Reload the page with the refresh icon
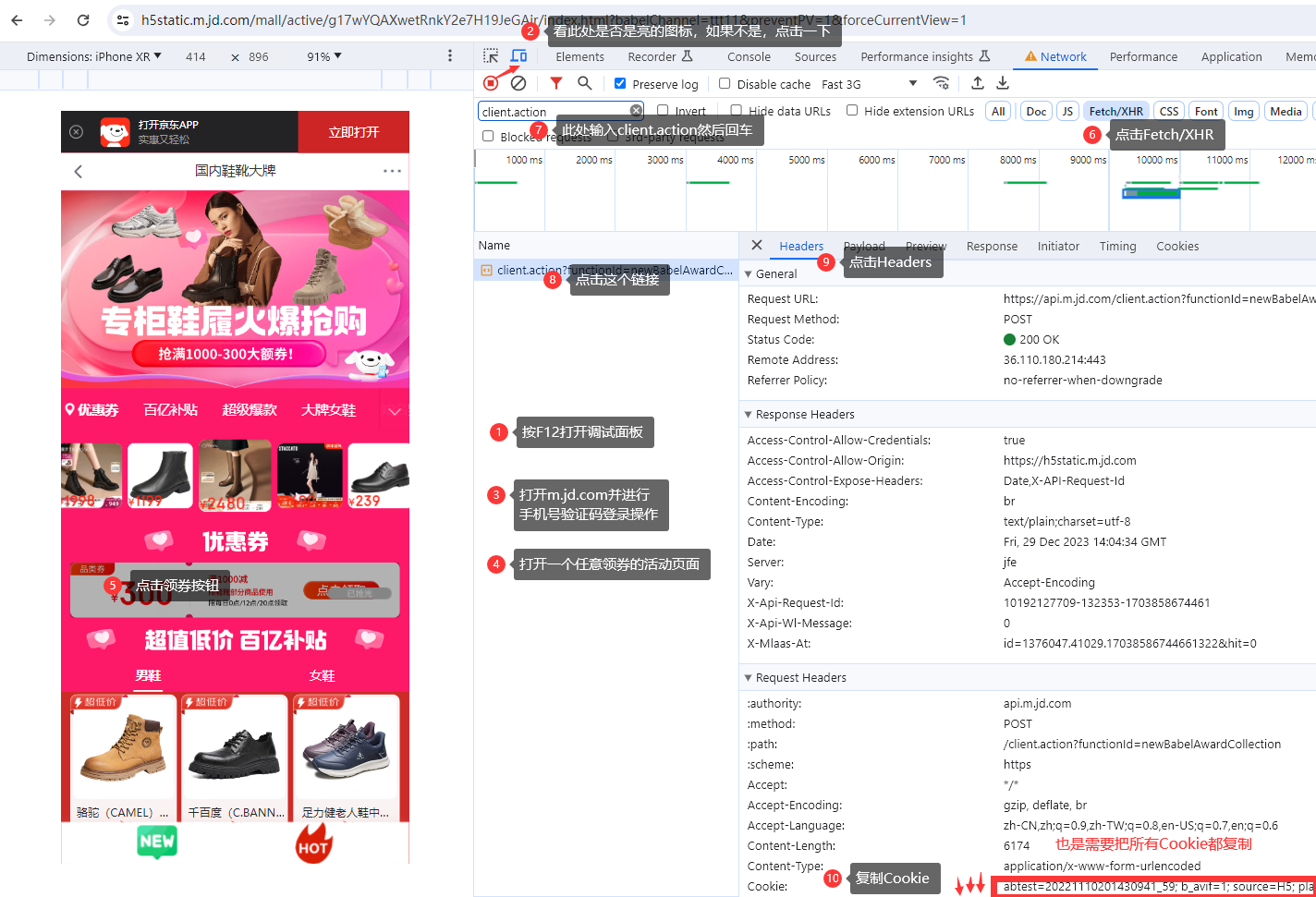This screenshot has height=897, width=1316. [83, 19]
